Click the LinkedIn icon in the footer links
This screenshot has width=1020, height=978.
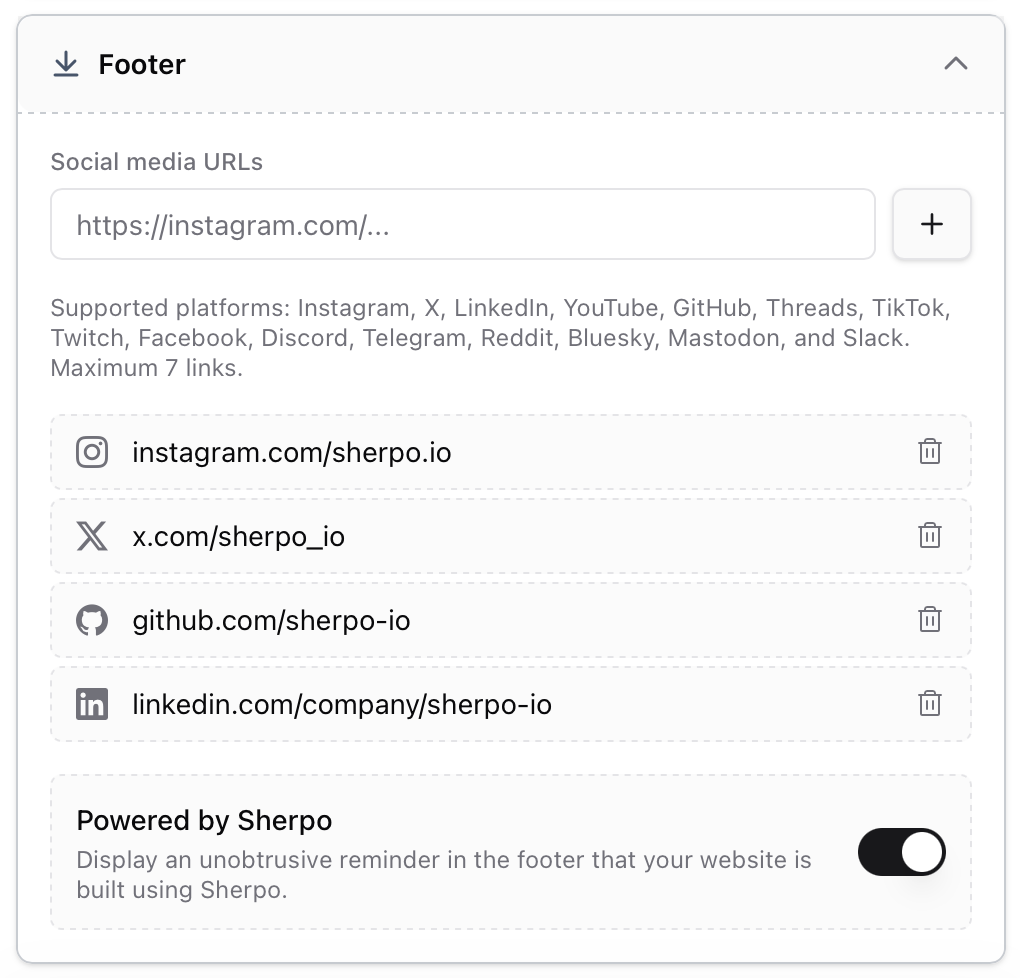click(92, 704)
